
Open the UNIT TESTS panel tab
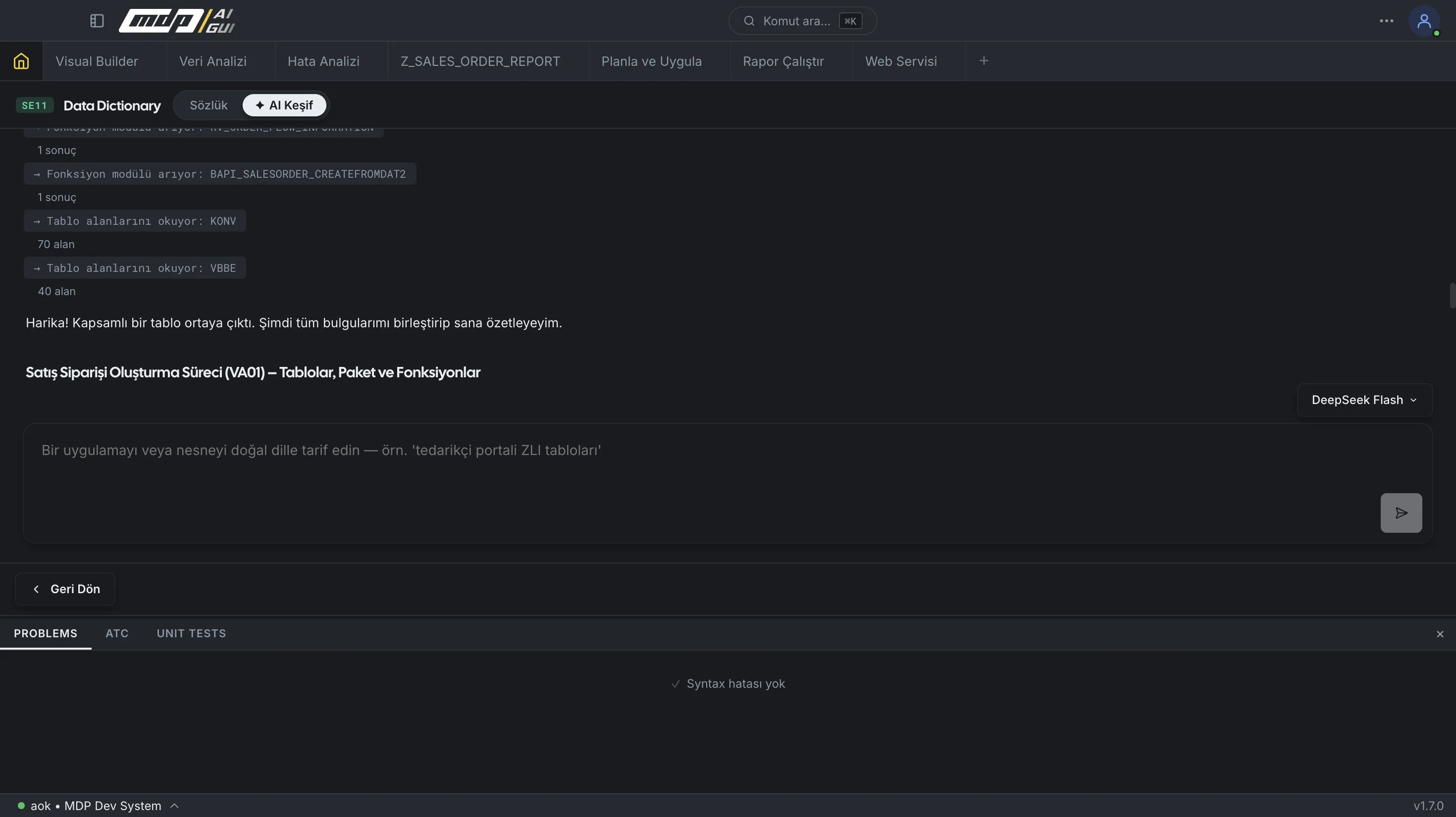coord(191,633)
